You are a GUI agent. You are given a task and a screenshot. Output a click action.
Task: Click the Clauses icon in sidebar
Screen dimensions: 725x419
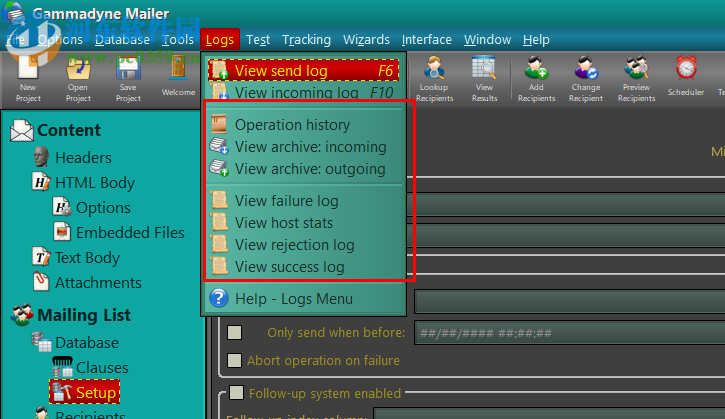[x=62, y=367]
